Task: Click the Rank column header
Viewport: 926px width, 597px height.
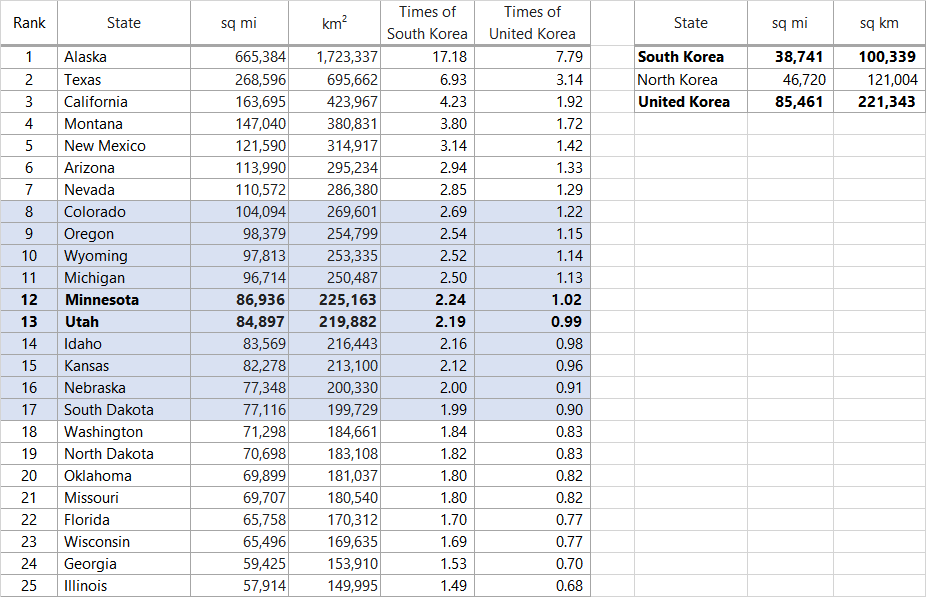Action: pos(29,23)
